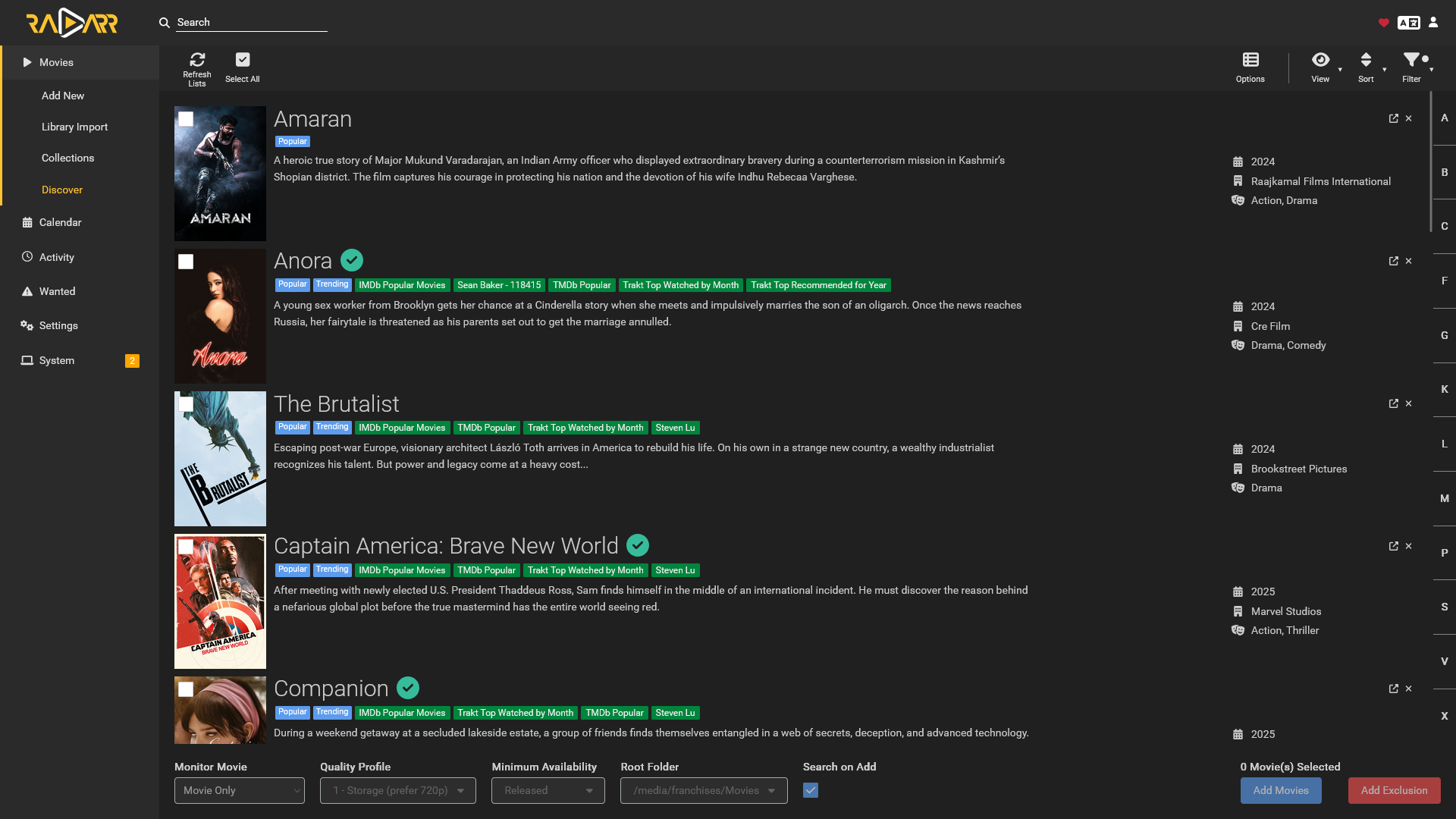Screen dimensions: 1456x819
Task: Open the keyboard shortcuts icon in header
Action: 1409,23
